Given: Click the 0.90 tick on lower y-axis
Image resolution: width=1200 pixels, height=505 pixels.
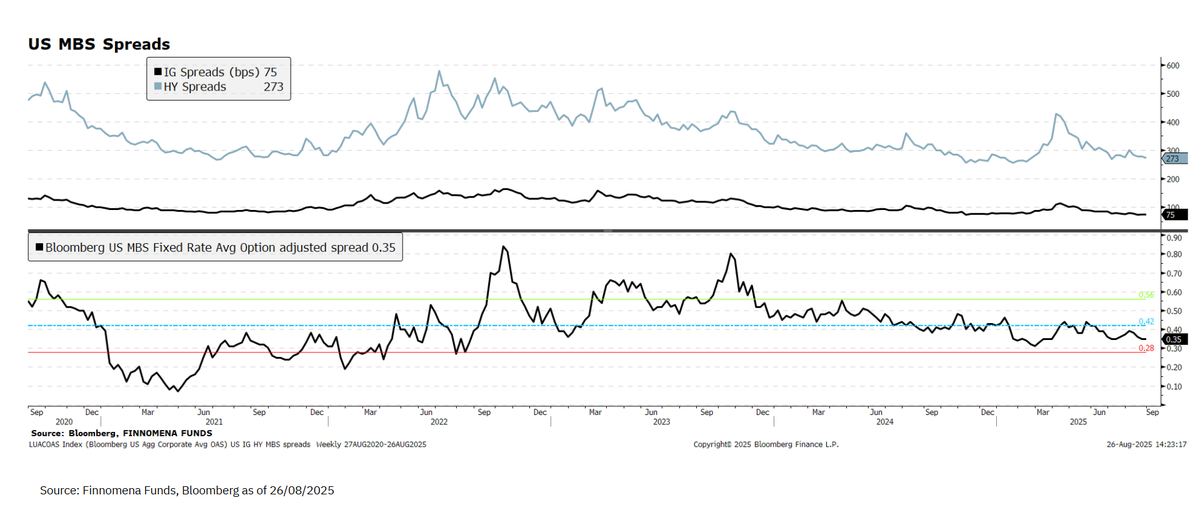Looking at the screenshot, I should coord(1172,238).
